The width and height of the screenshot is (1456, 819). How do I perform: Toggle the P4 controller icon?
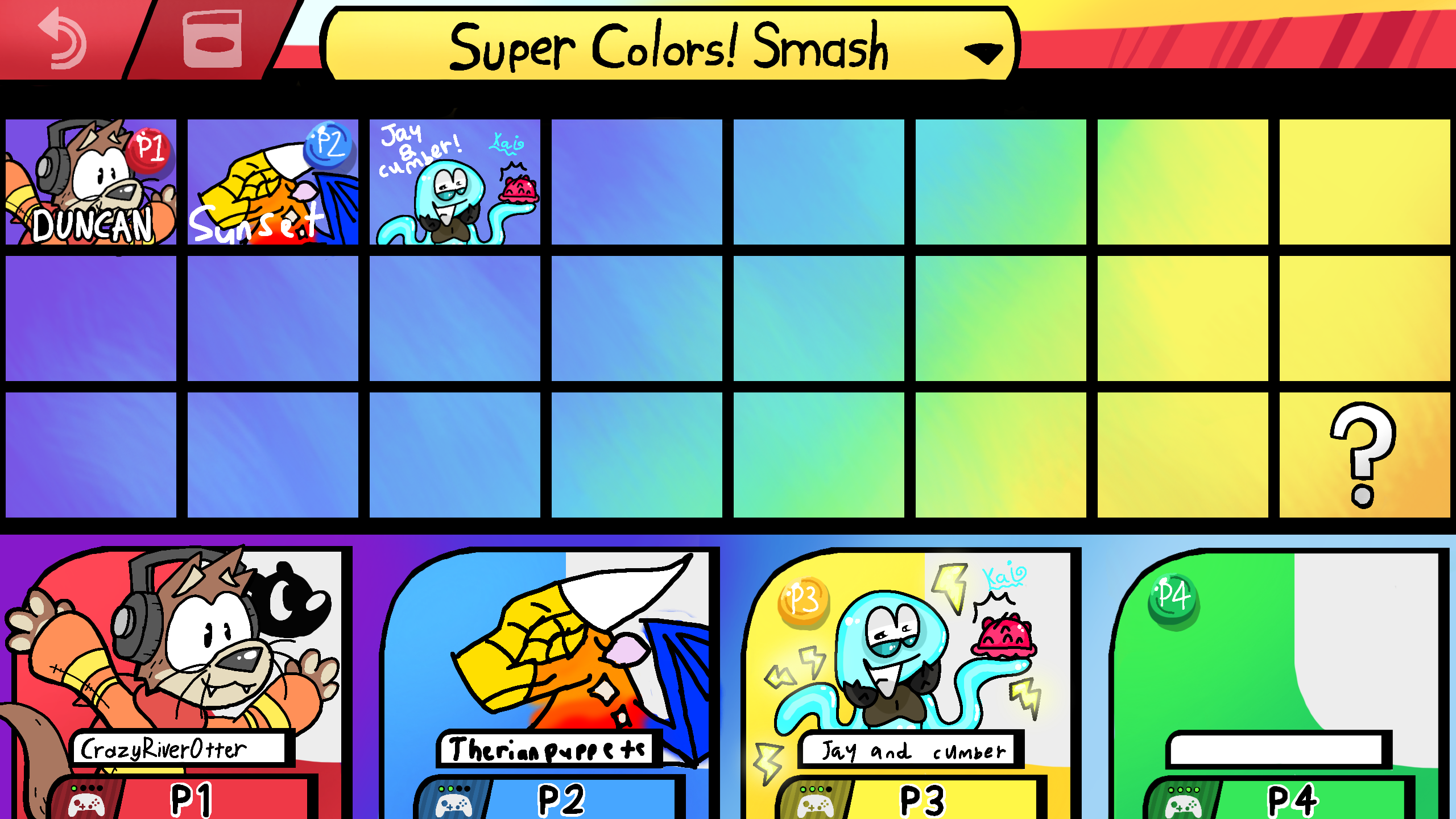[x=1184, y=802]
